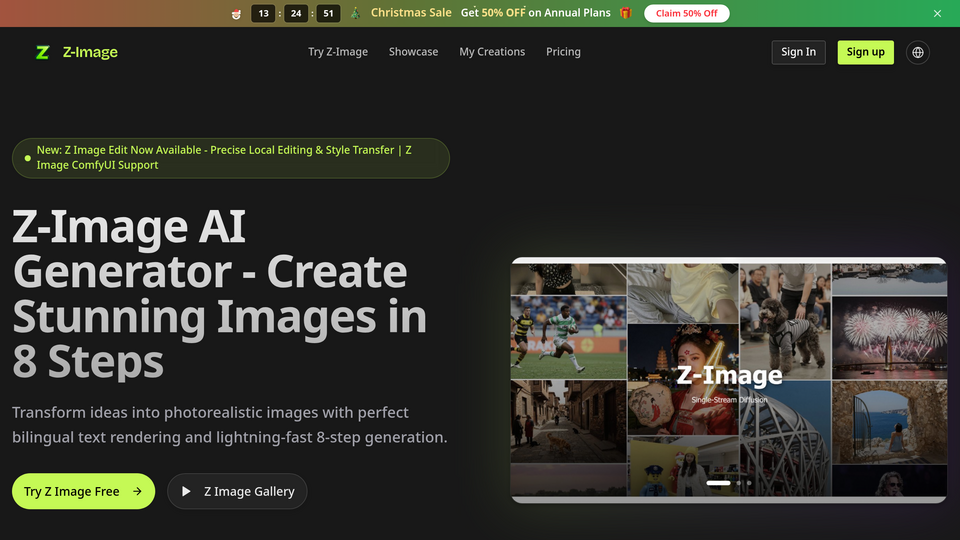Click the poodle dog image in collage
The height and width of the screenshot is (540, 960).
pos(785,321)
